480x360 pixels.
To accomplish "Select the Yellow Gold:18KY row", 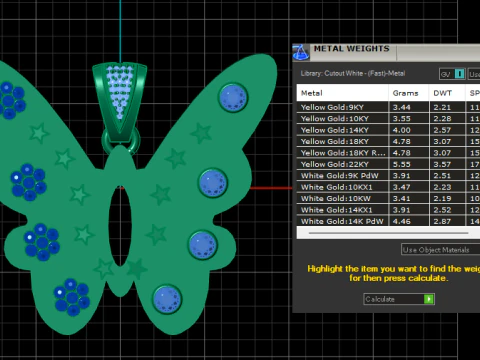I will 388,141.
